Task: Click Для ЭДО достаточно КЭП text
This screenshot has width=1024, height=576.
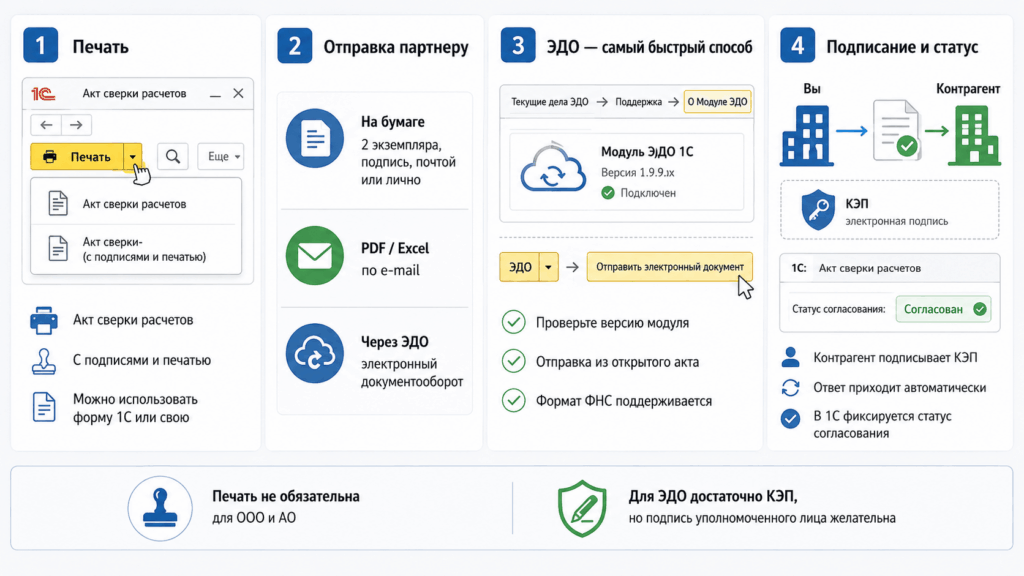Action: tap(713, 496)
